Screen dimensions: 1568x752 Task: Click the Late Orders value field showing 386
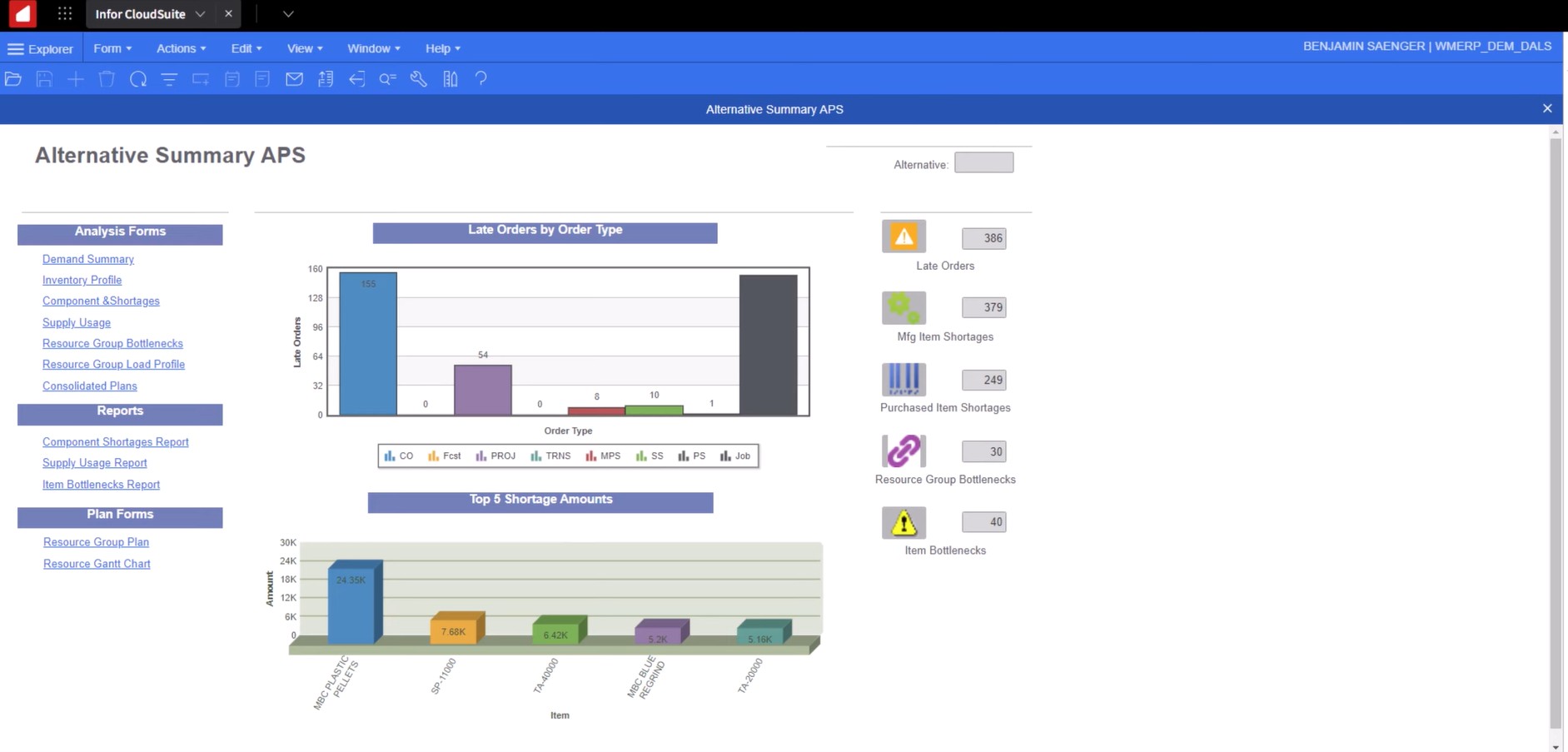[983, 238]
